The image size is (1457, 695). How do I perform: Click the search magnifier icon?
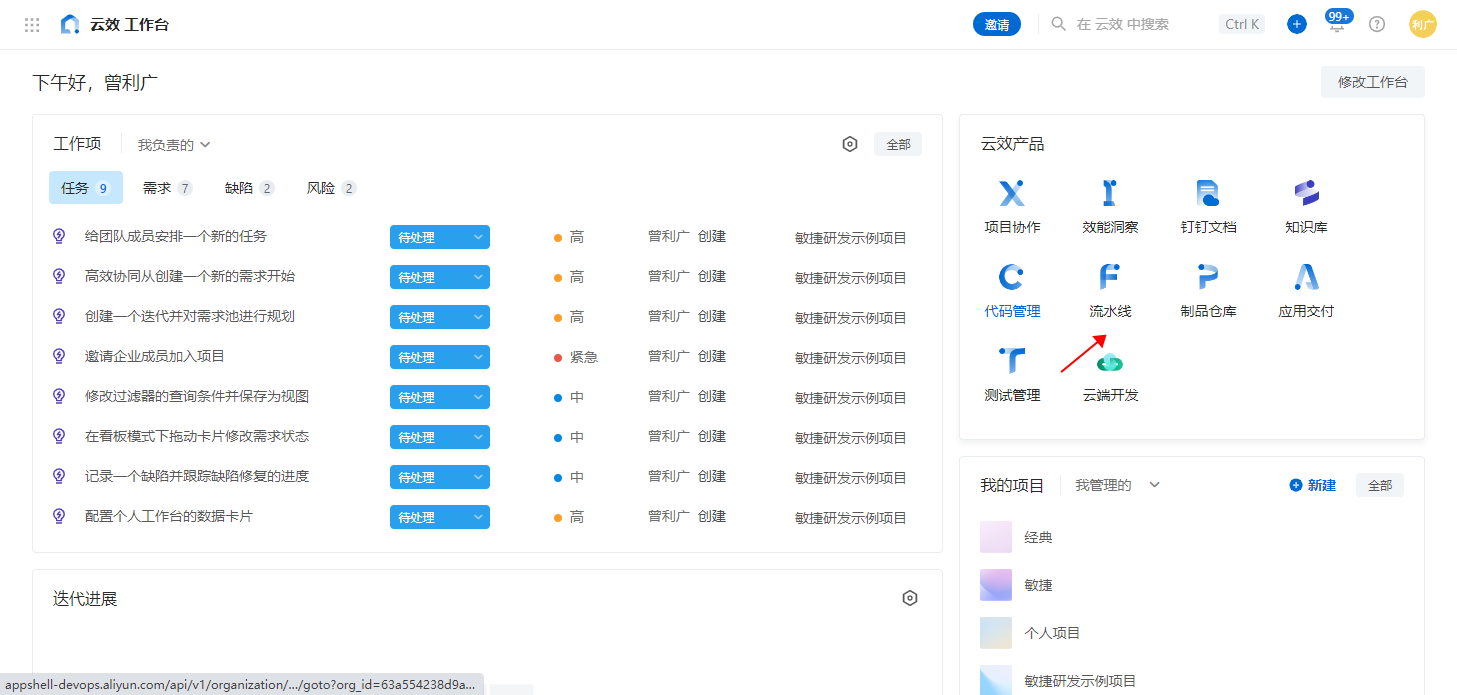point(1059,24)
